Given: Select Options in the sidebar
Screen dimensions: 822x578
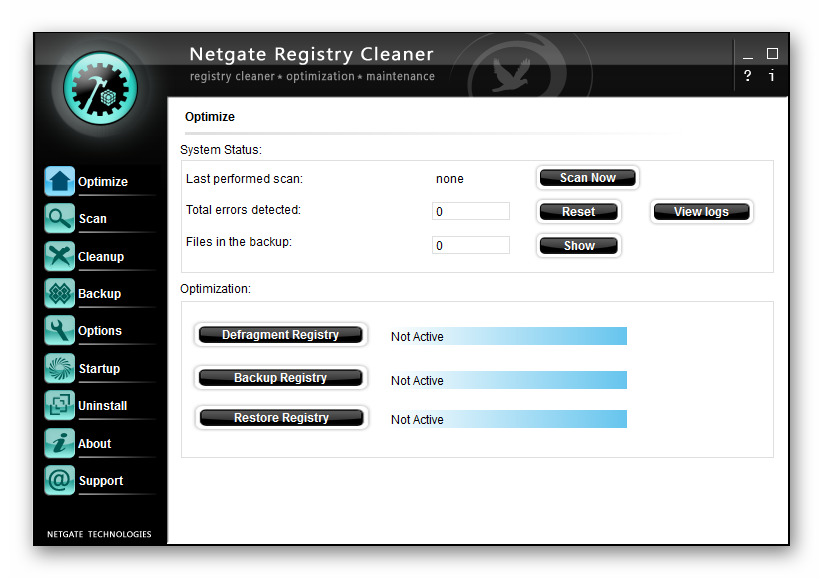Looking at the screenshot, I should [100, 331].
